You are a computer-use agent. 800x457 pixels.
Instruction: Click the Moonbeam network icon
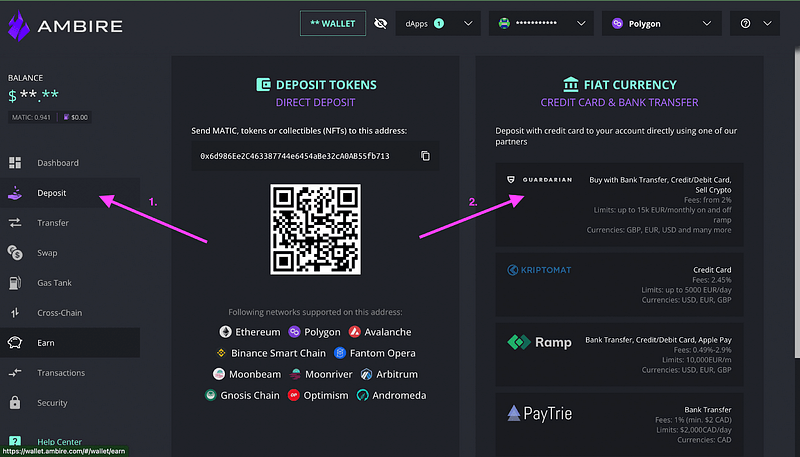[219, 374]
